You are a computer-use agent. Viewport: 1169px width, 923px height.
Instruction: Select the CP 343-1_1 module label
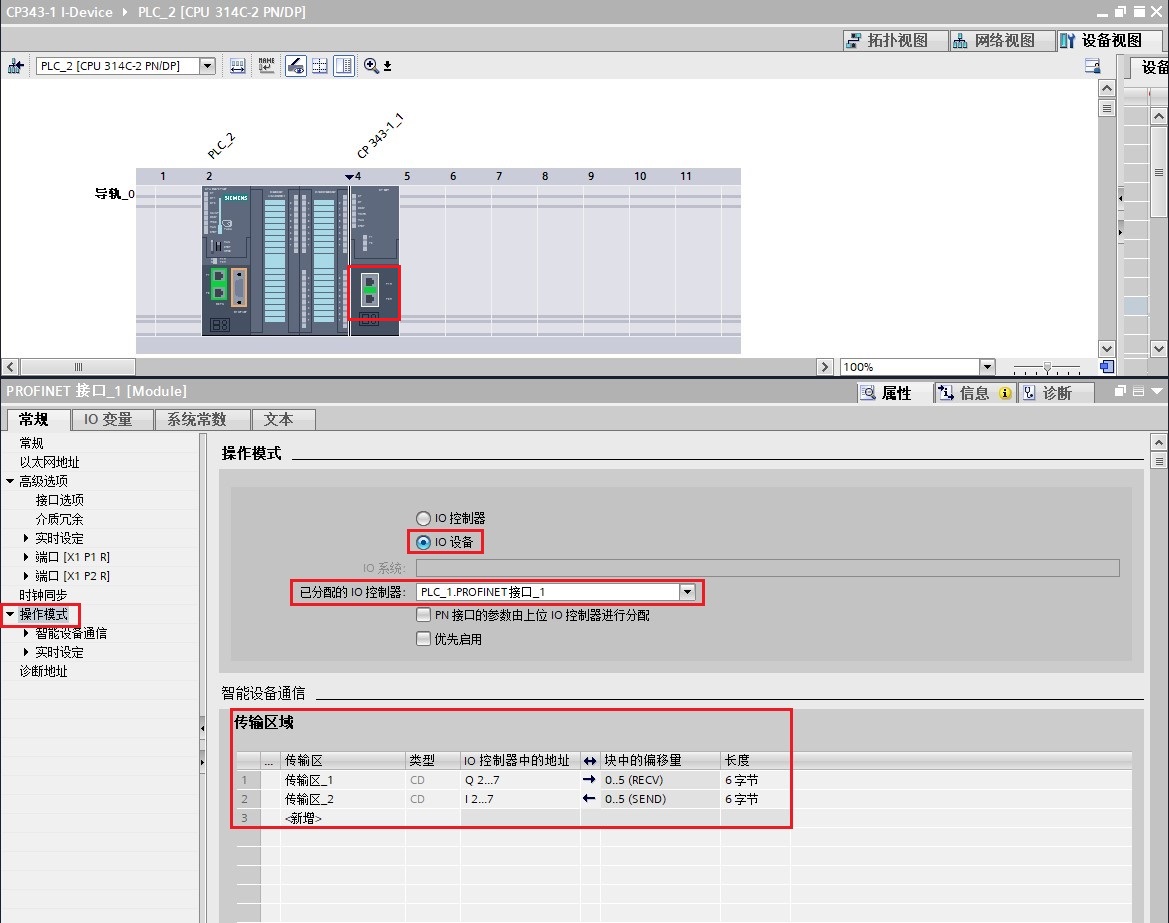pos(380,136)
